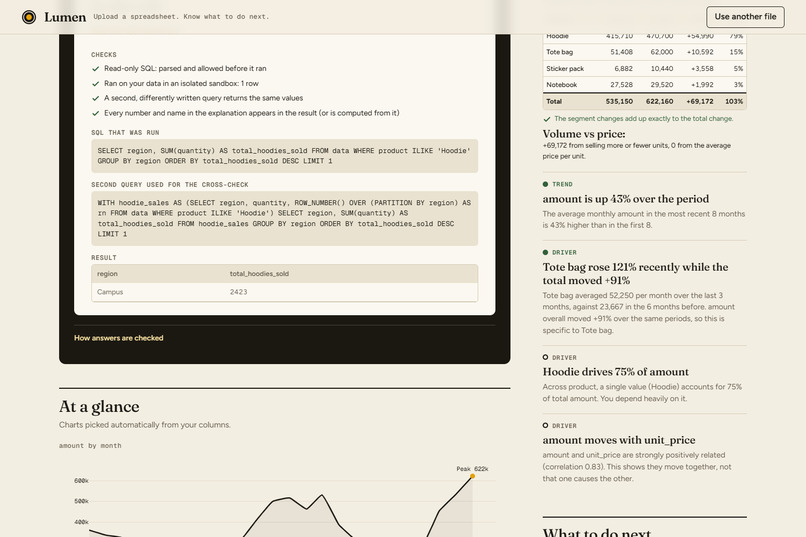Screen dimensions: 806x537
Task: Click the 'amount by month' chart label
Action: pyautogui.click(x=90, y=446)
